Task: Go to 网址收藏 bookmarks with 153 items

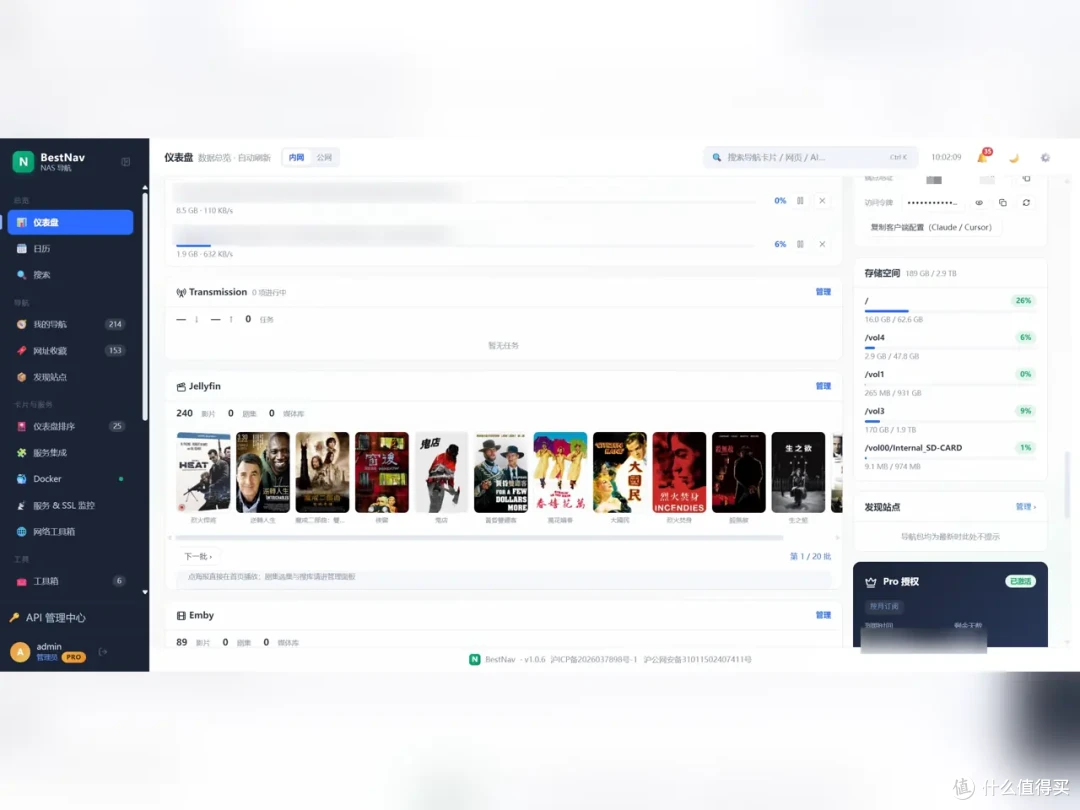Action: (x=70, y=351)
